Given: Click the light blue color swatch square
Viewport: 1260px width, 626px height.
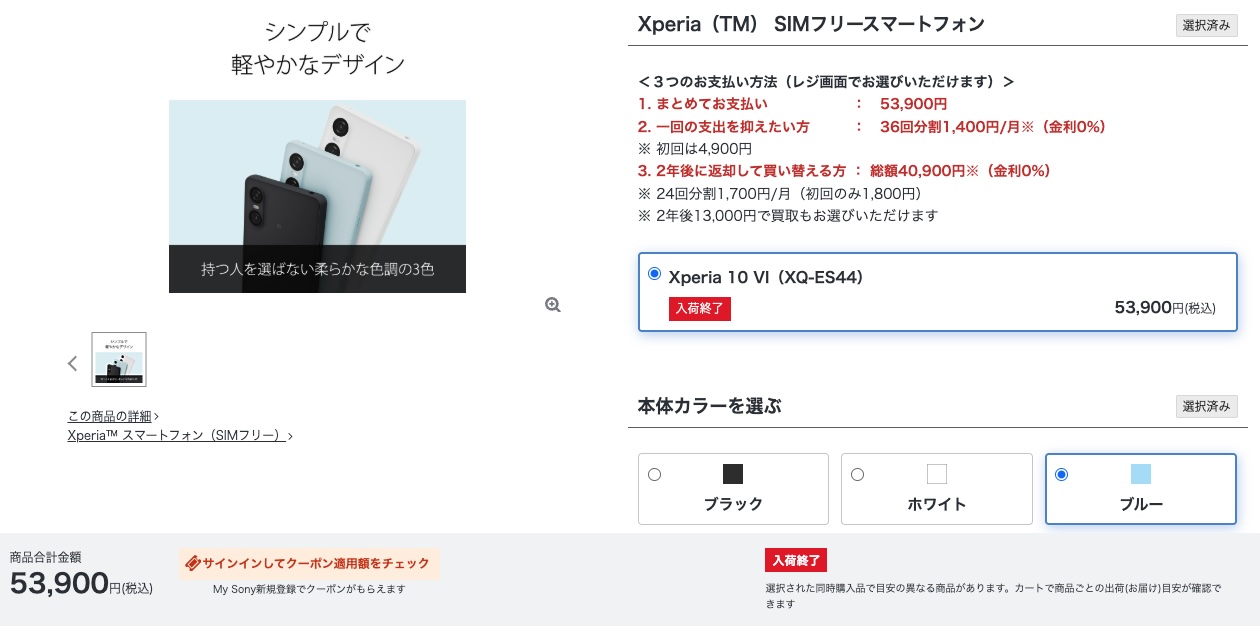Looking at the screenshot, I should coord(1141,474).
